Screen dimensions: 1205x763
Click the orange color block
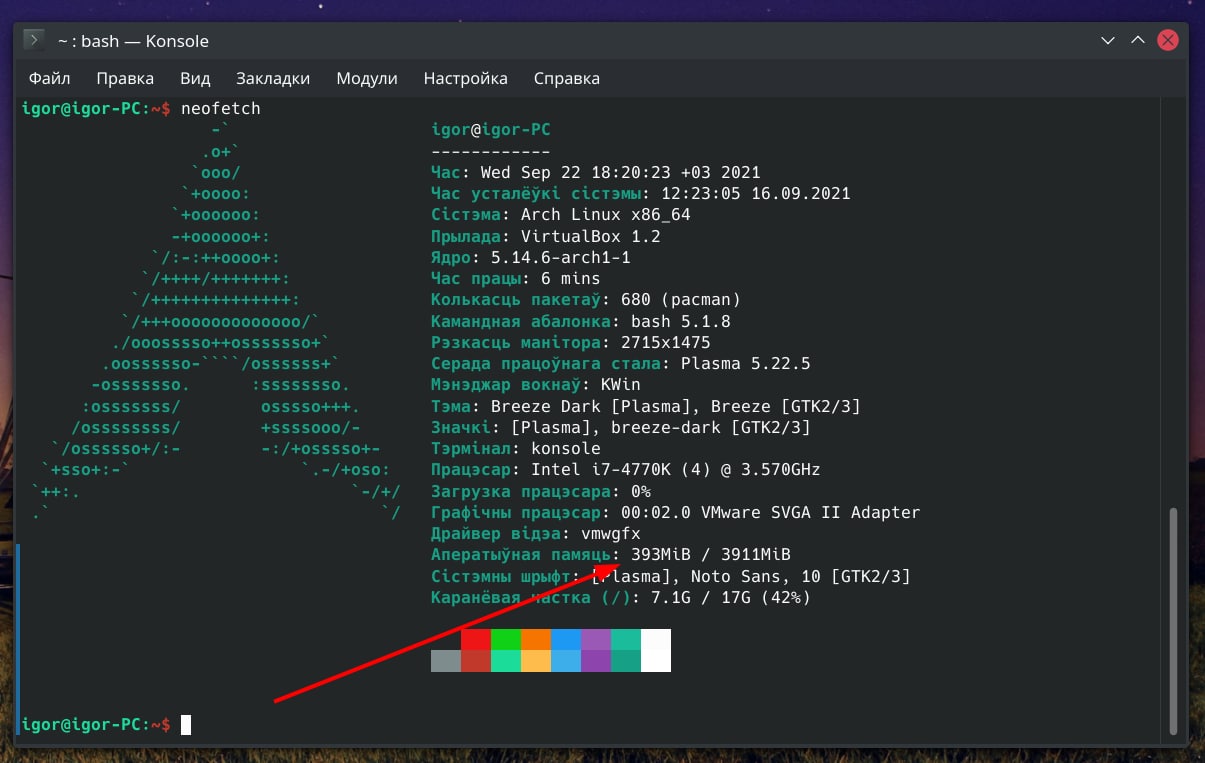click(536, 639)
